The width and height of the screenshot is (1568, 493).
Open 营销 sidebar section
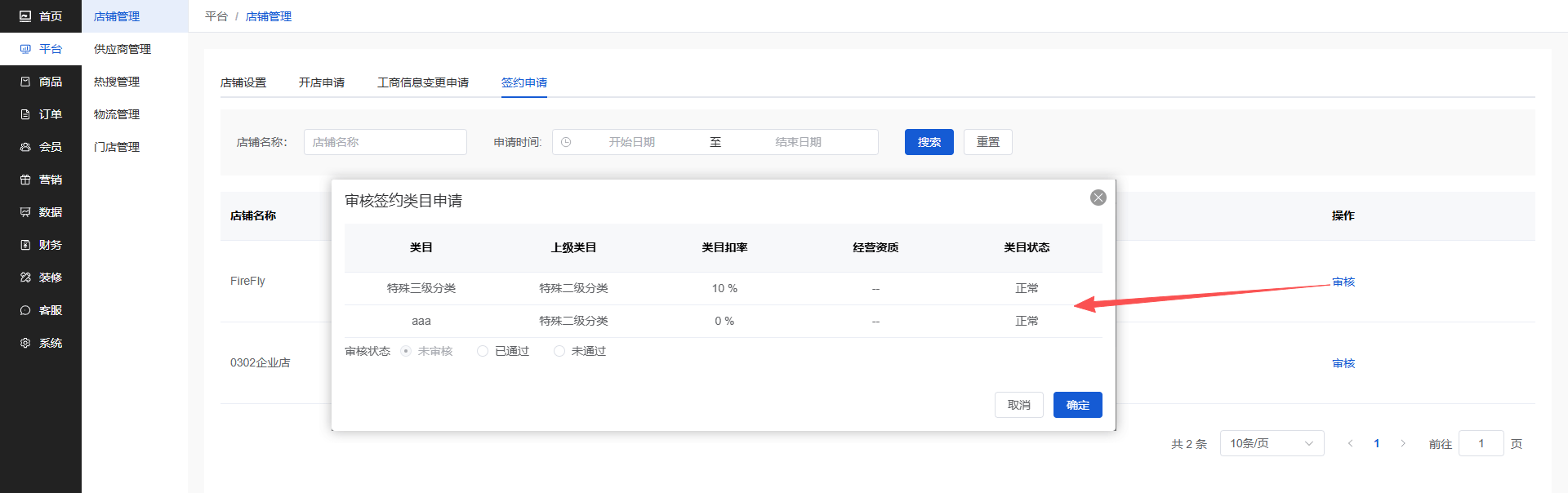pos(41,180)
